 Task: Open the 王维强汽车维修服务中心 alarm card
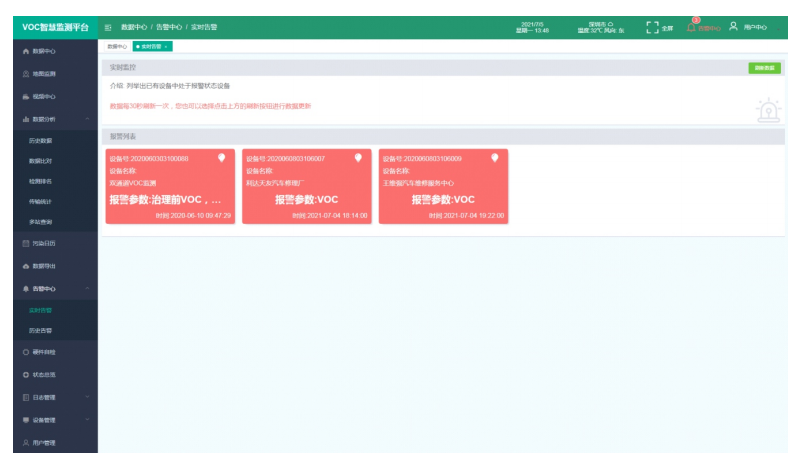pyautogui.click(x=443, y=186)
